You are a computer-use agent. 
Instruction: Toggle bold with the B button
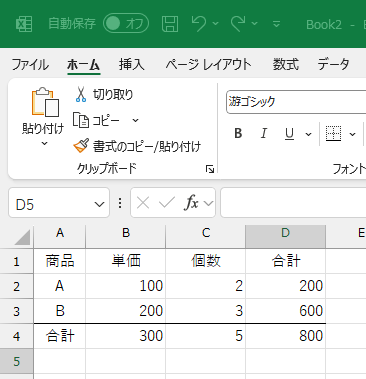[238, 133]
